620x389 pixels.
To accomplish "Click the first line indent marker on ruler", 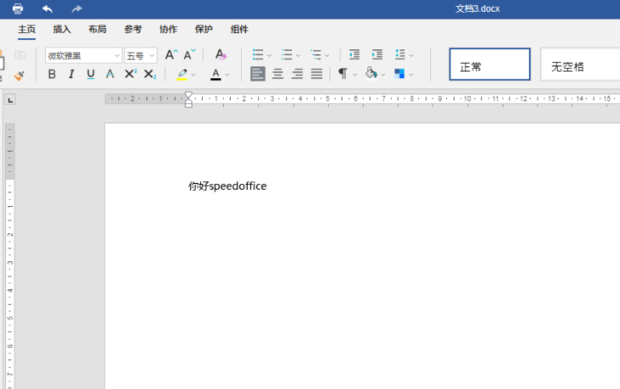I will [189, 95].
